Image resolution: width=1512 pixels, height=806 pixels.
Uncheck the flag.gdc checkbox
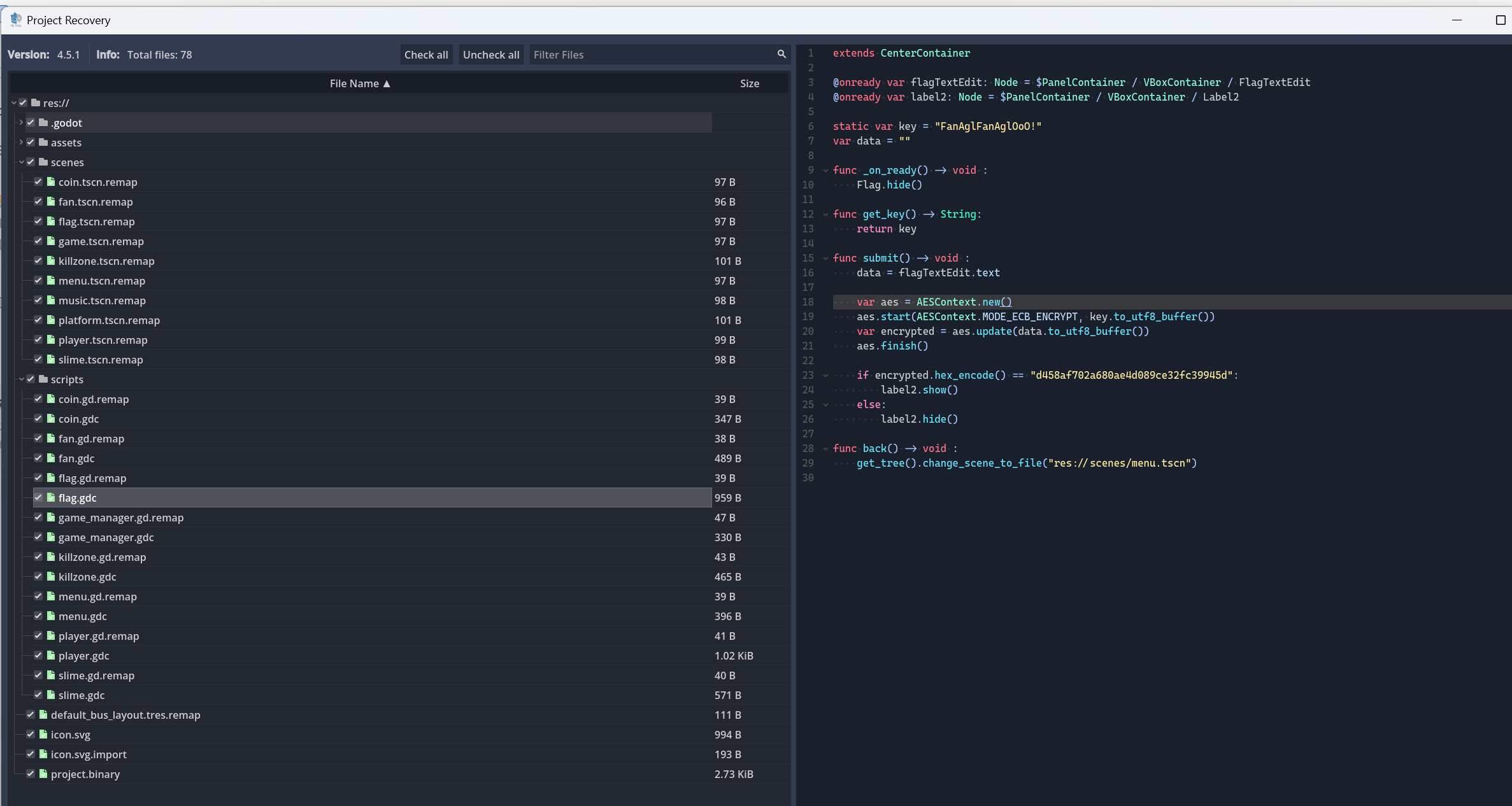tap(38, 497)
